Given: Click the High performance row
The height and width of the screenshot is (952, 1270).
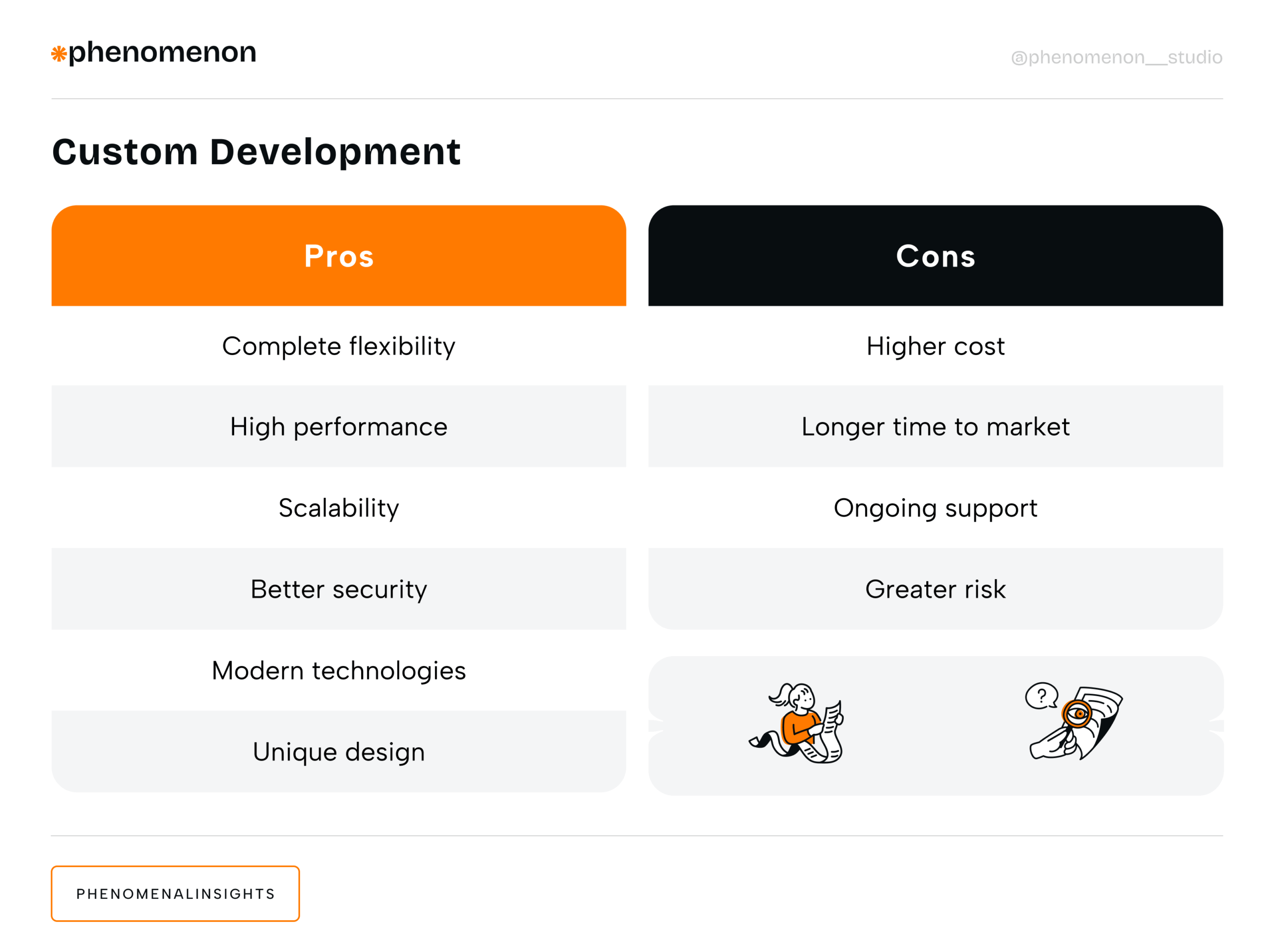Looking at the screenshot, I should click(339, 426).
